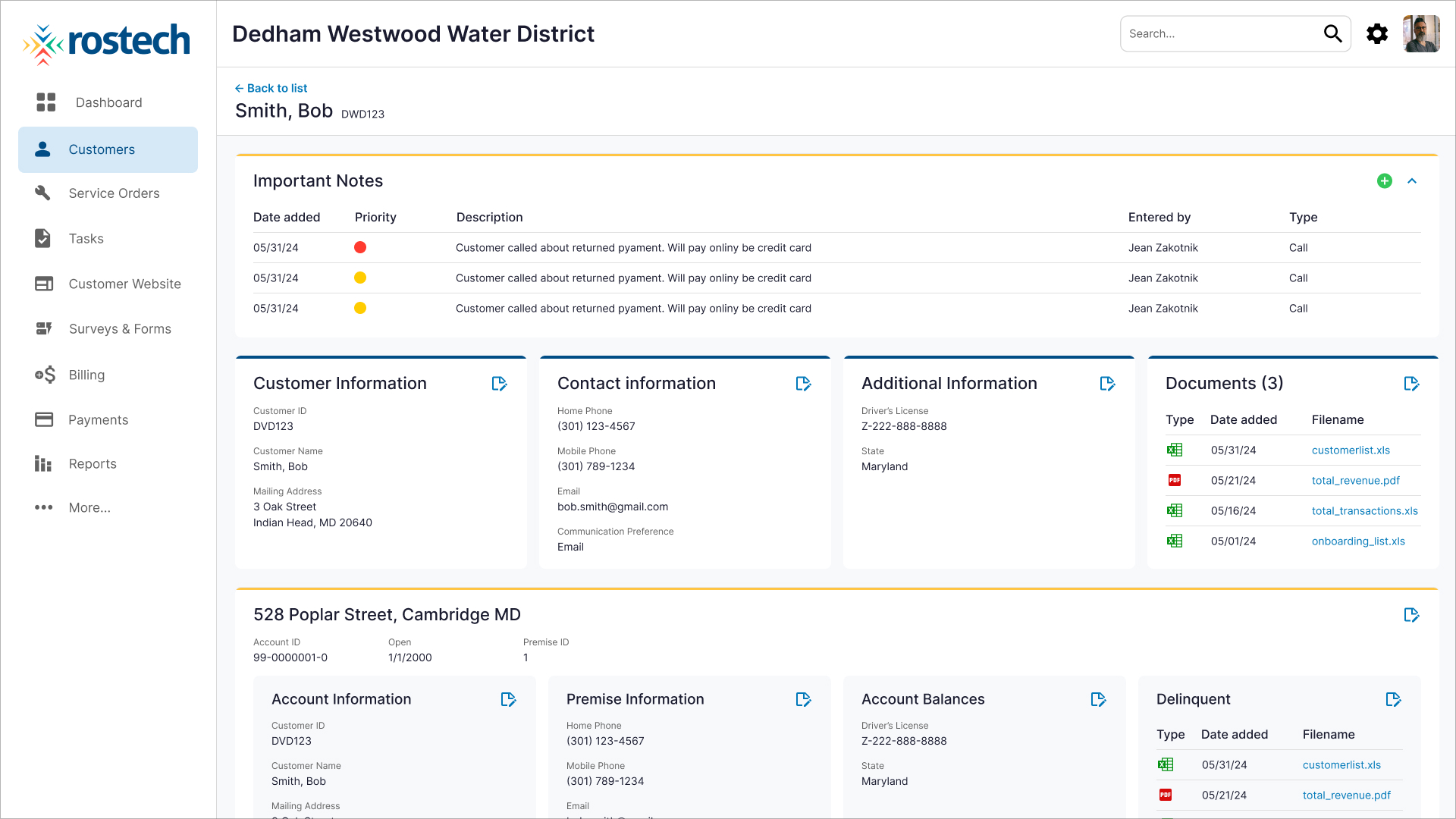This screenshot has height=819, width=1456.
Task: Click the Excel icon for total_transactions.xls
Action: (x=1175, y=510)
